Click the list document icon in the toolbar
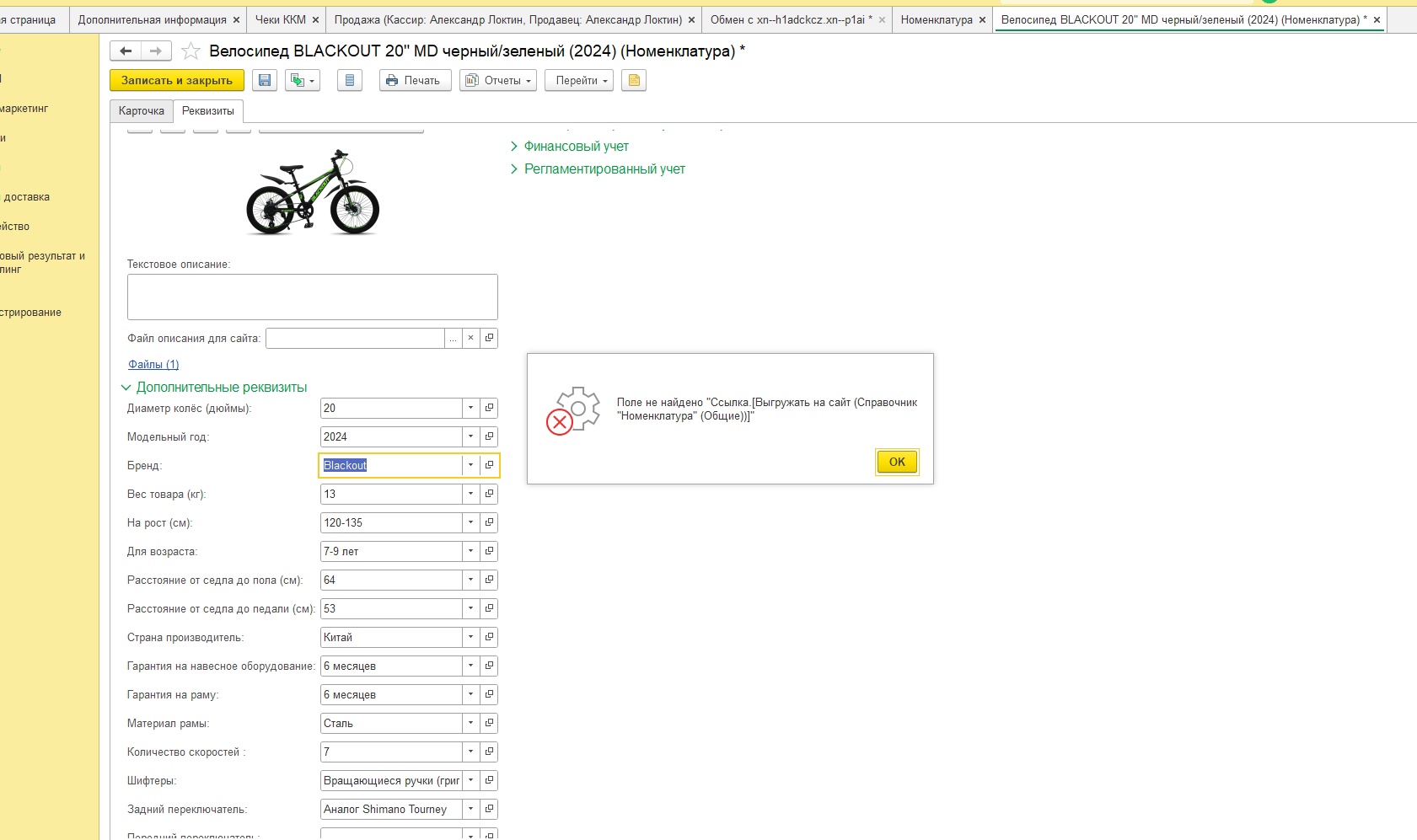The image size is (1417, 840). (349, 81)
